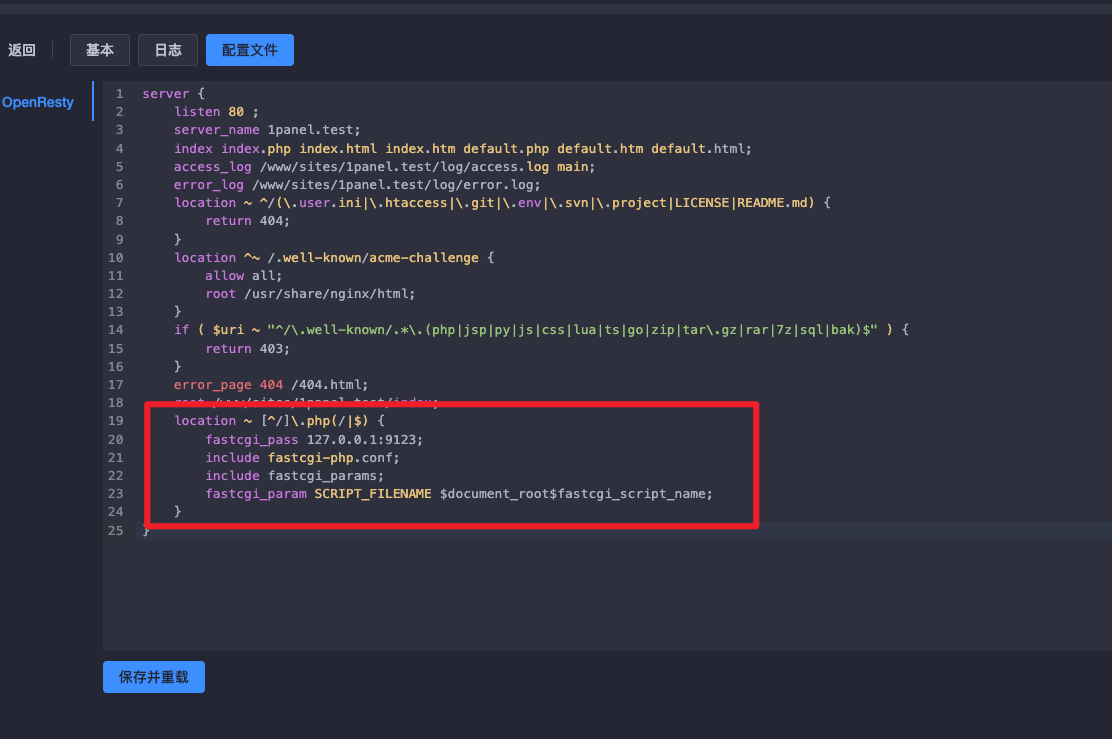Click the 'listen 80' line in editor
Image resolution: width=1112 pixels, height=739 pixels.
click(215, 111)
